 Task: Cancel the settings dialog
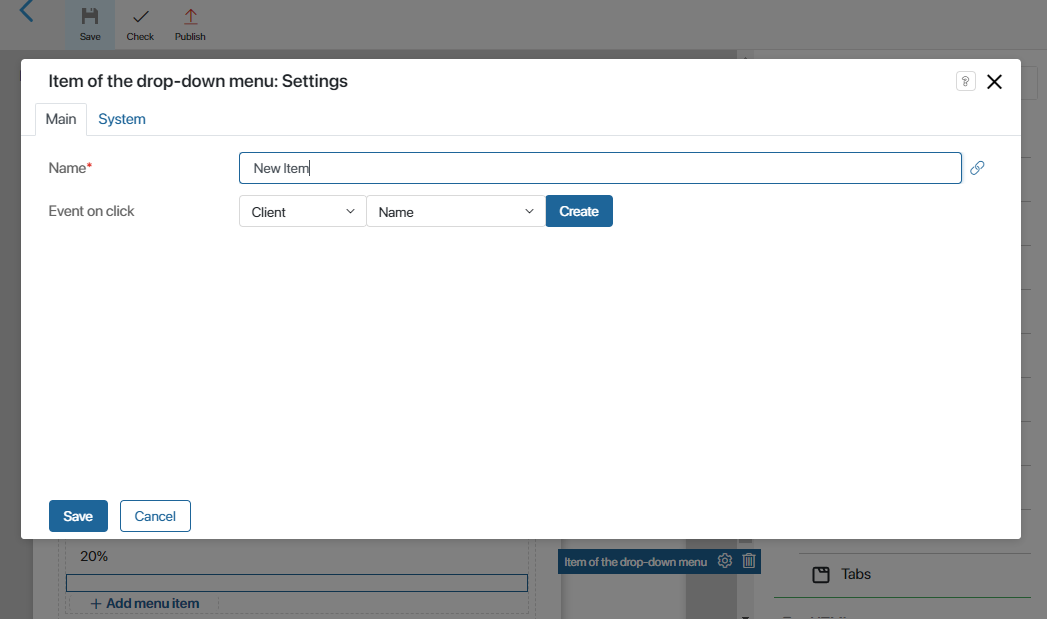155,516
